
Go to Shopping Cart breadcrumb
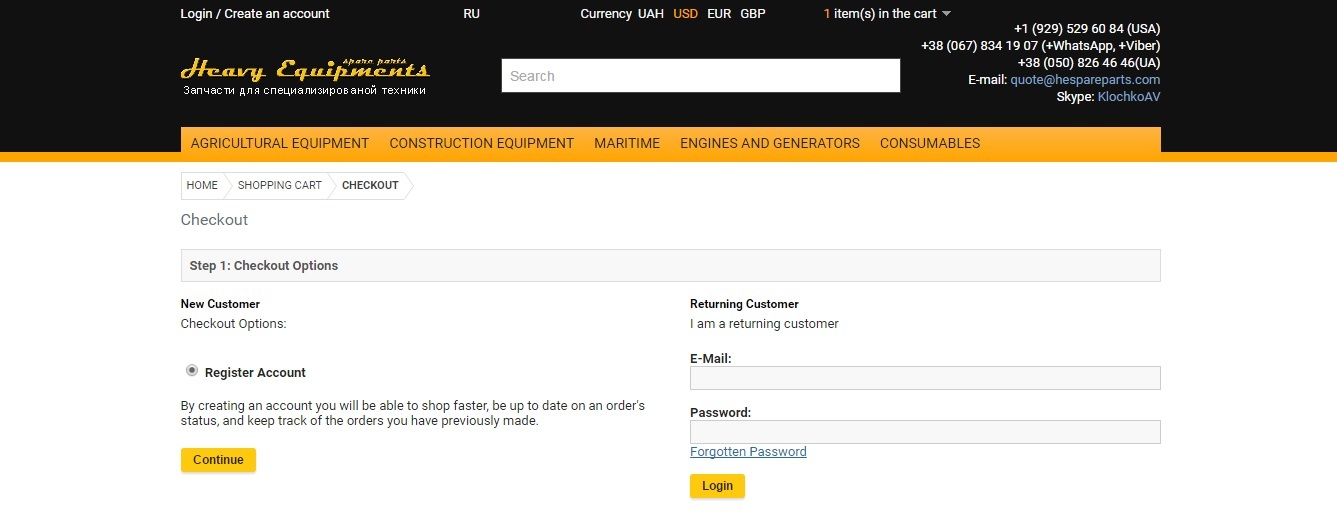pos(280,185)
